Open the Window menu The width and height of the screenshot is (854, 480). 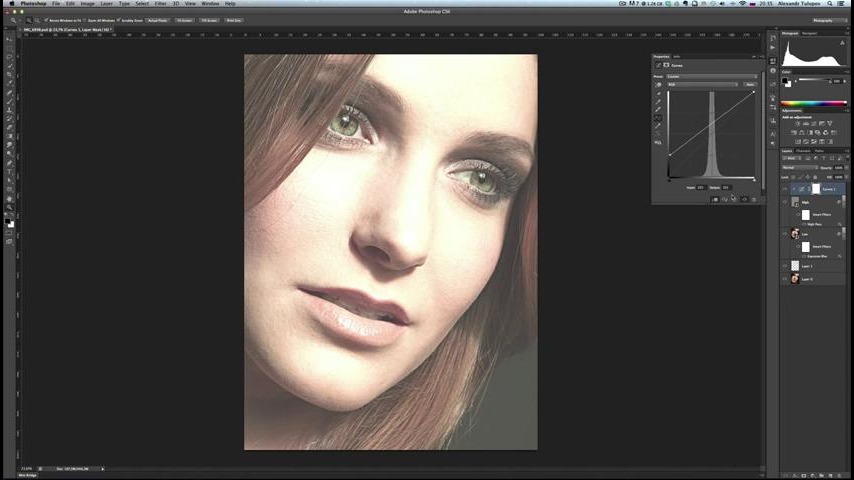pos(210,3)
